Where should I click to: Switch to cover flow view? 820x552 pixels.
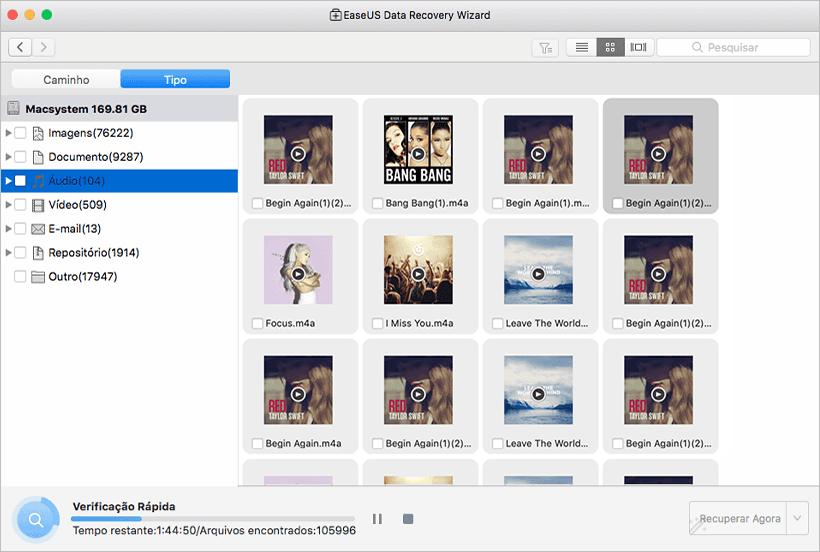639,48
